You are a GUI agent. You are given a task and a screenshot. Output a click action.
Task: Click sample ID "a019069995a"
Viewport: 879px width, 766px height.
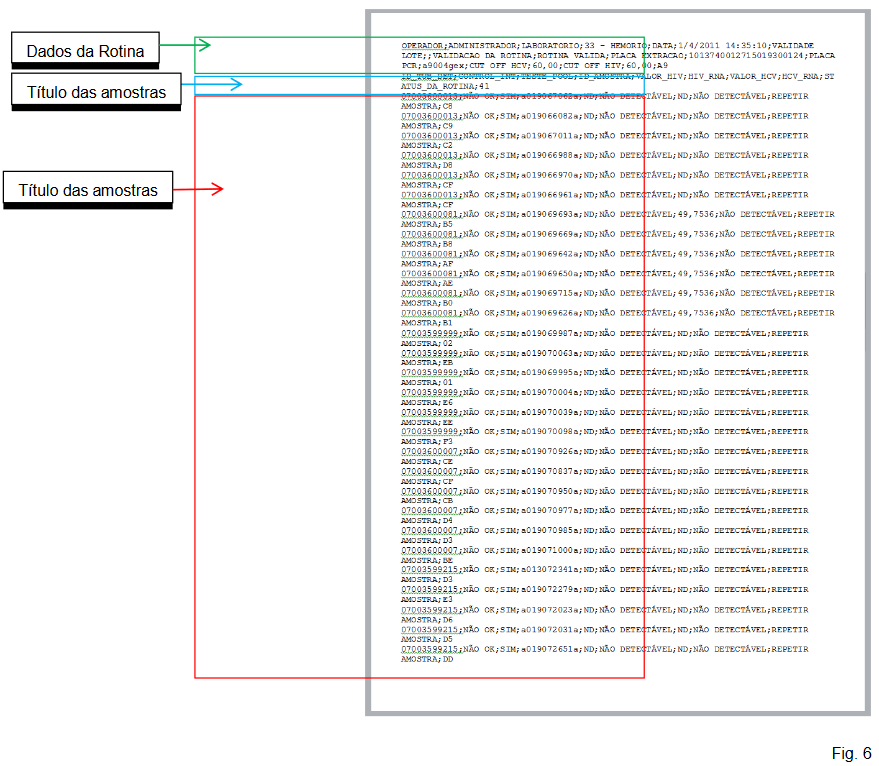pos(550,372)
